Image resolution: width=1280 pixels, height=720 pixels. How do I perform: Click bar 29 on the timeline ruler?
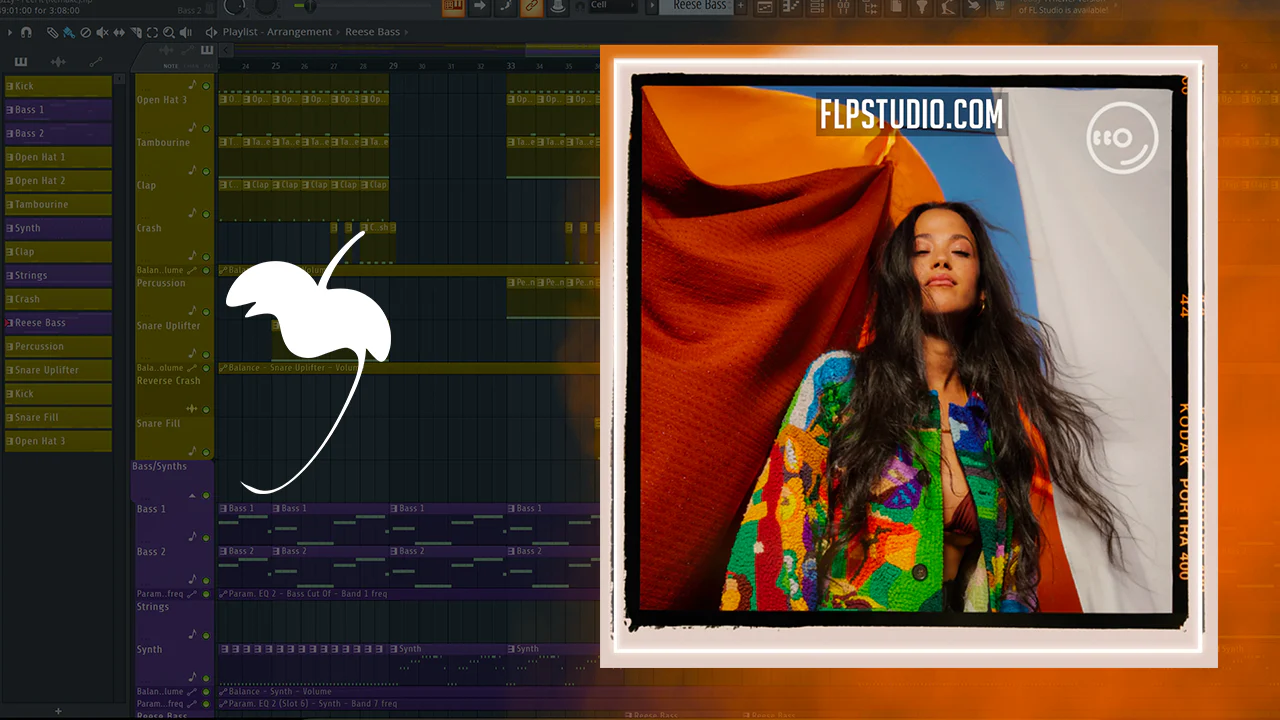(x=393, y=66)
